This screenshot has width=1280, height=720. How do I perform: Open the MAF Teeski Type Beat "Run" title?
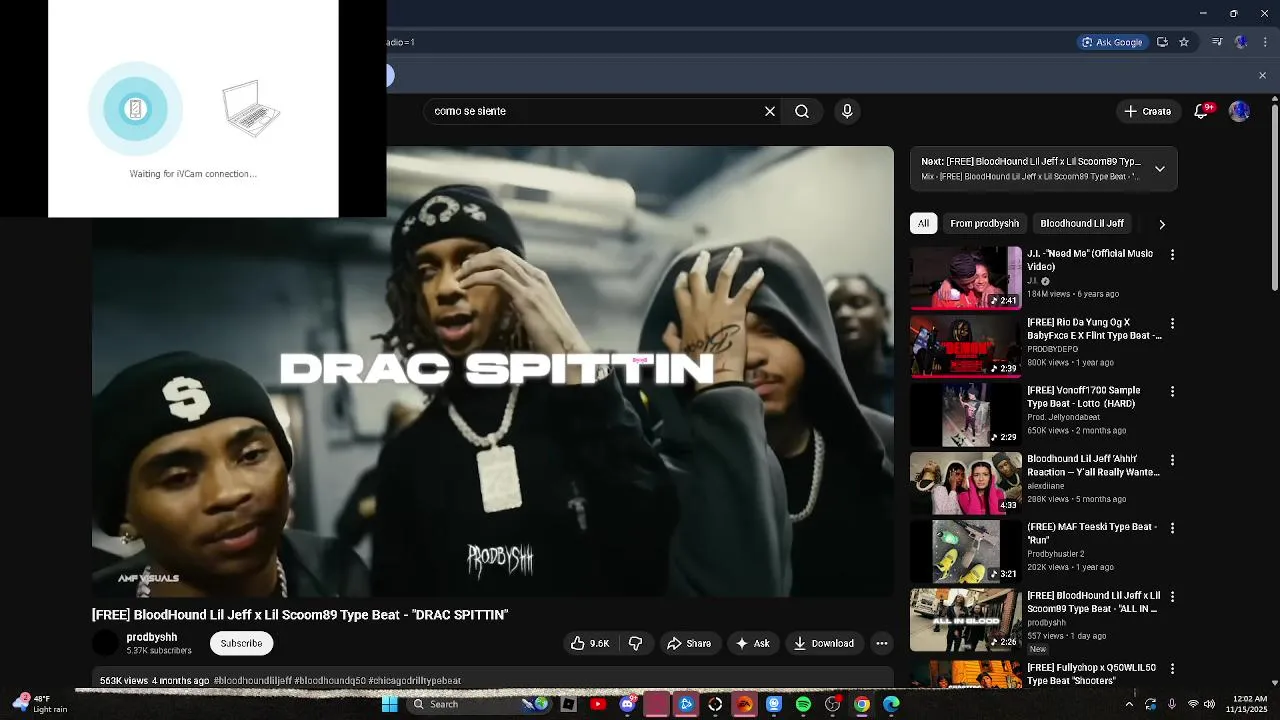[1091, 533]
